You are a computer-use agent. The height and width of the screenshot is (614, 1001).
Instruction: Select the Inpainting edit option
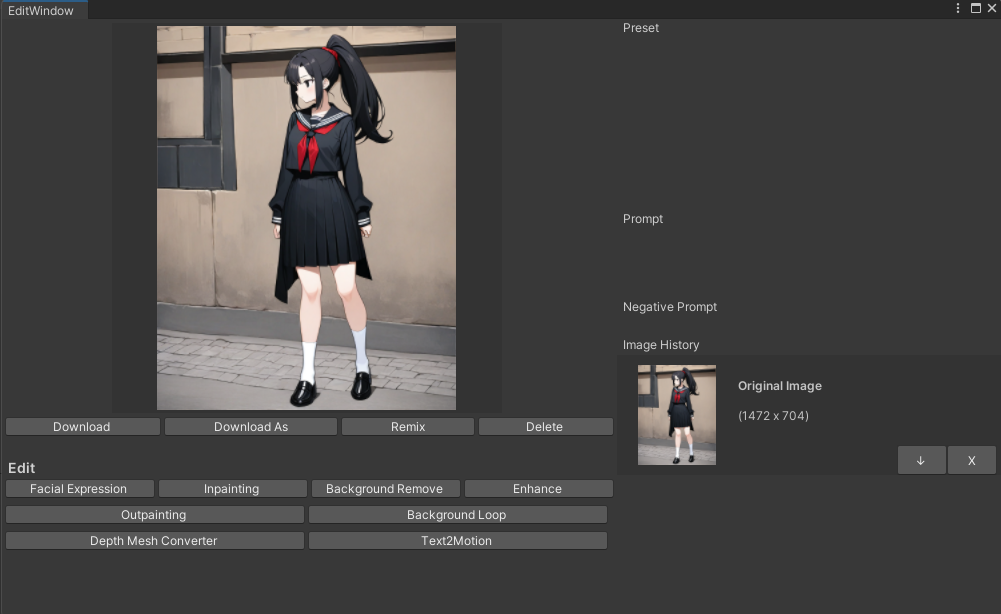click(232, 489)
